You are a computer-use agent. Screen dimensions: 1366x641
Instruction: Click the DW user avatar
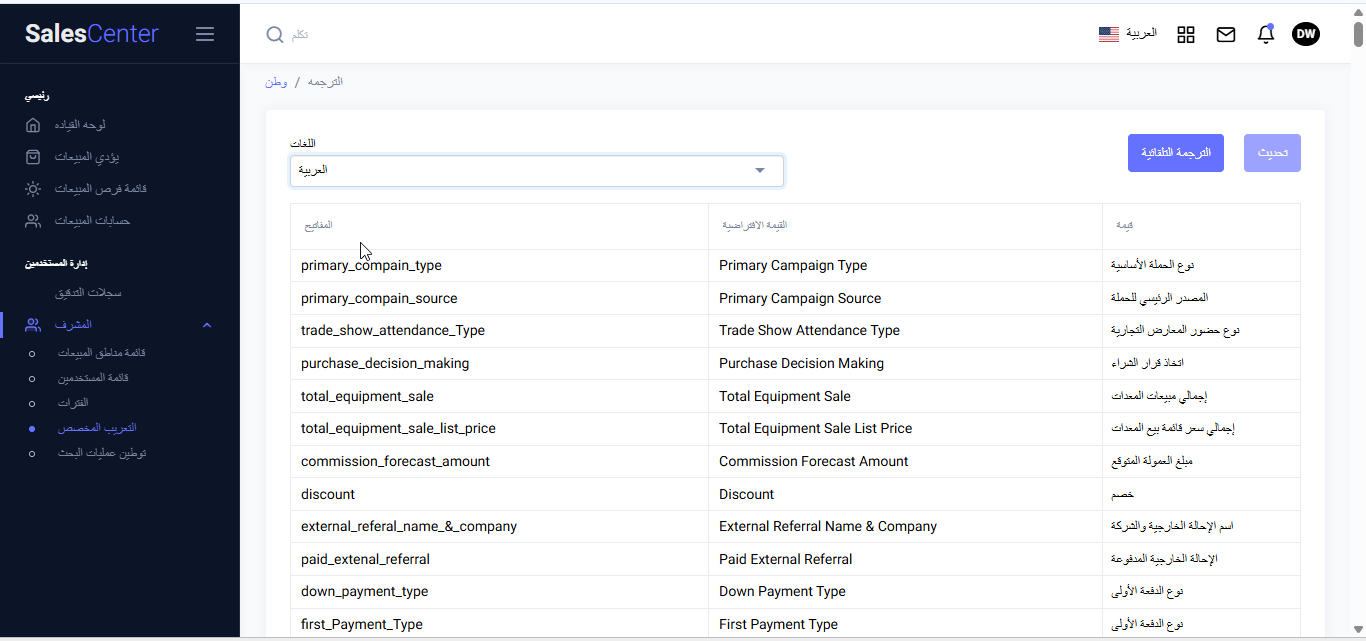1306,35
